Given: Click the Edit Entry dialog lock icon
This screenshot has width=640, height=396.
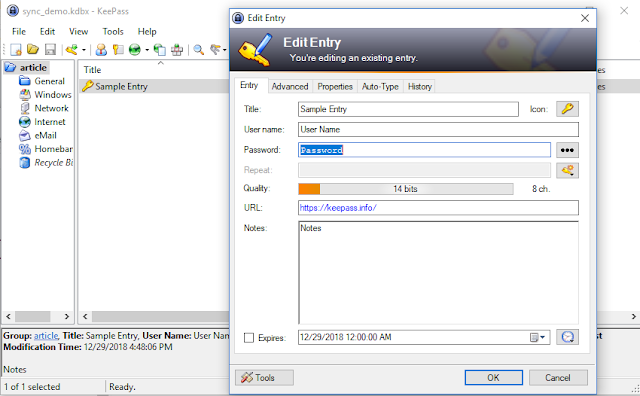Looking at the screenshot, I should tap(238, 18).
